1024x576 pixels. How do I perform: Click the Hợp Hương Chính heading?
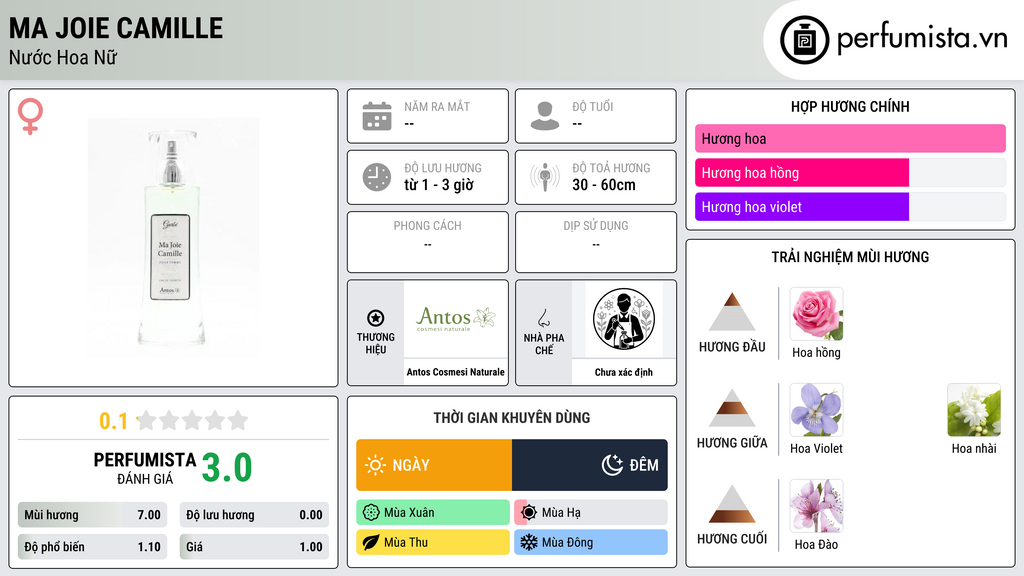pyautogui.click(x=850, y=106)
